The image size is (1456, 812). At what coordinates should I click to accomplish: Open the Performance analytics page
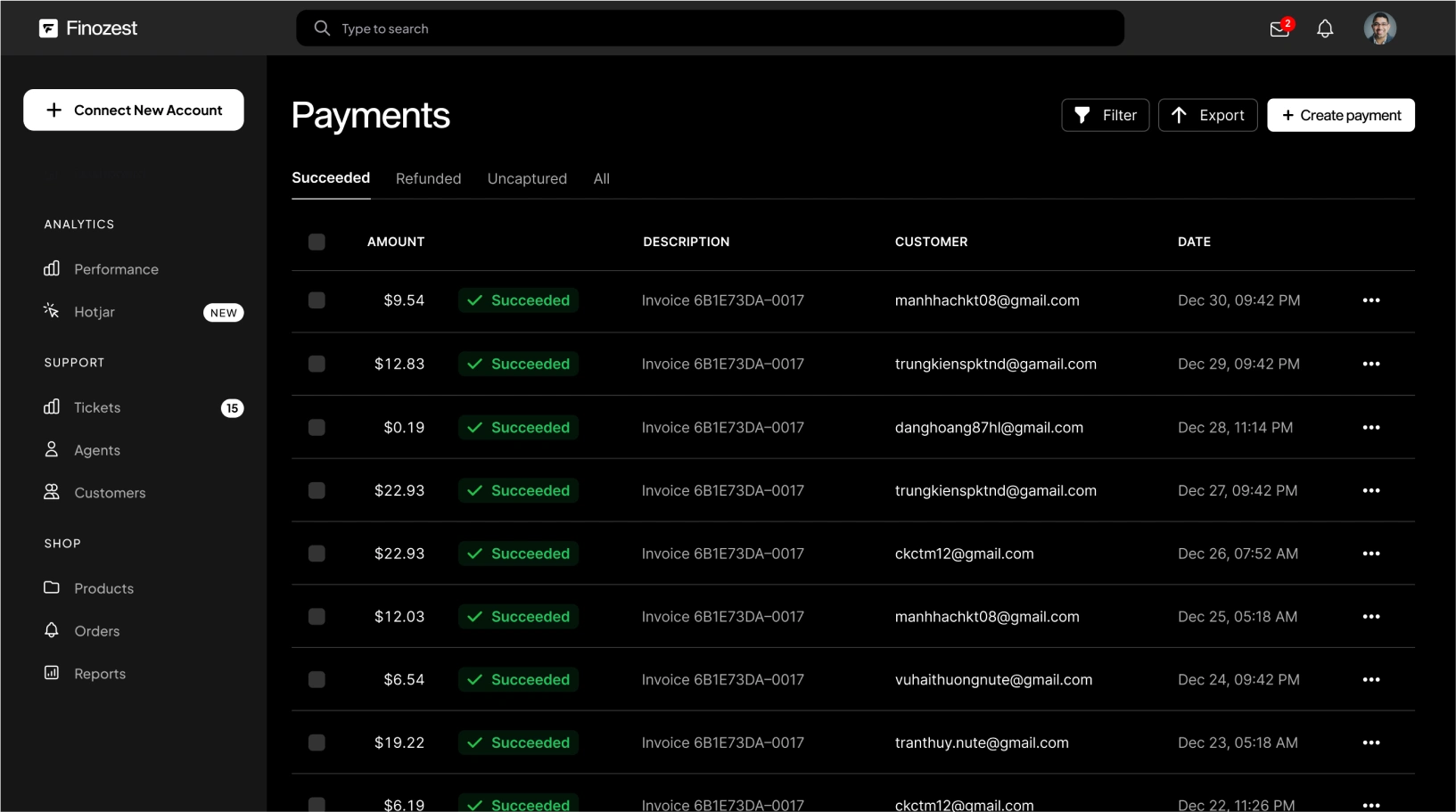(116, 268)
